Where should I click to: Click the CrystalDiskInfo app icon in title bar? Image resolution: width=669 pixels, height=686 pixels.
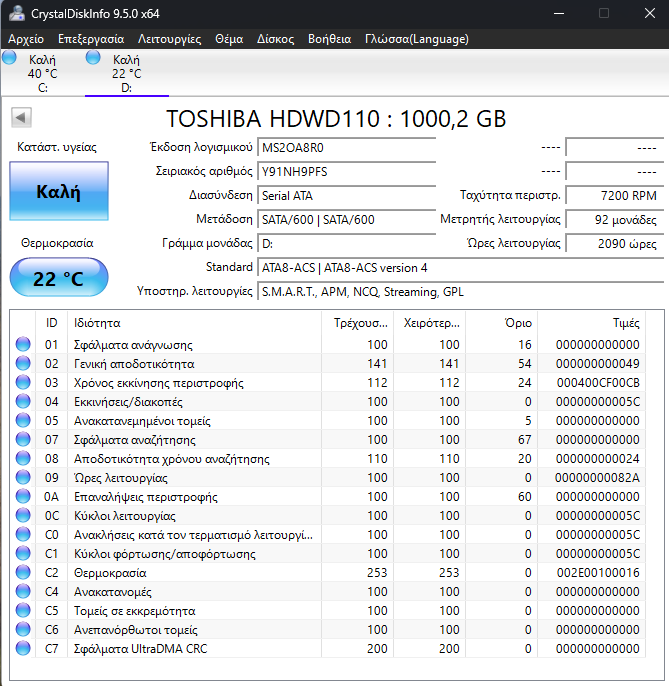17,13
